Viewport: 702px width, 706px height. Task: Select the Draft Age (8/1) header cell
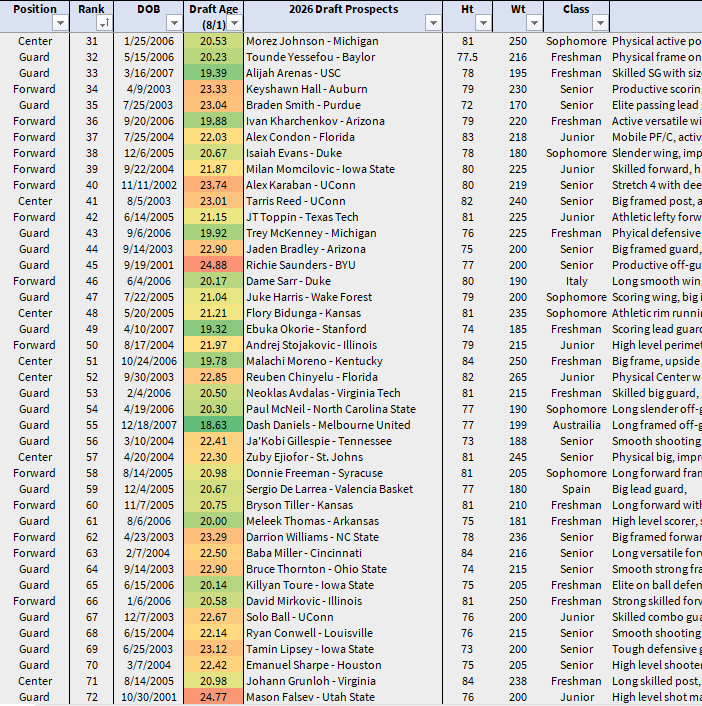213,16
